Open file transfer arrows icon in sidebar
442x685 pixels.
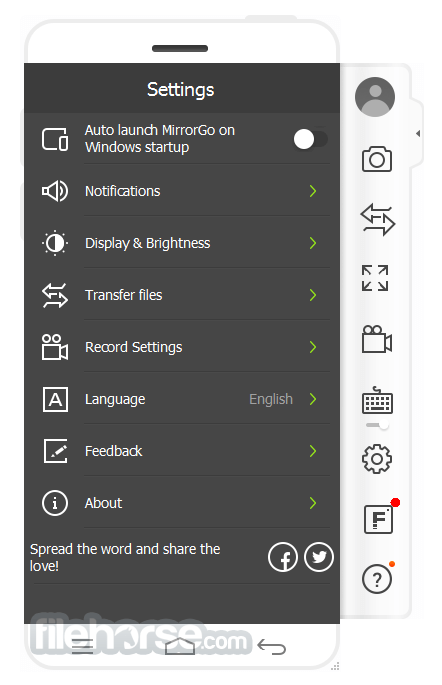377,219
